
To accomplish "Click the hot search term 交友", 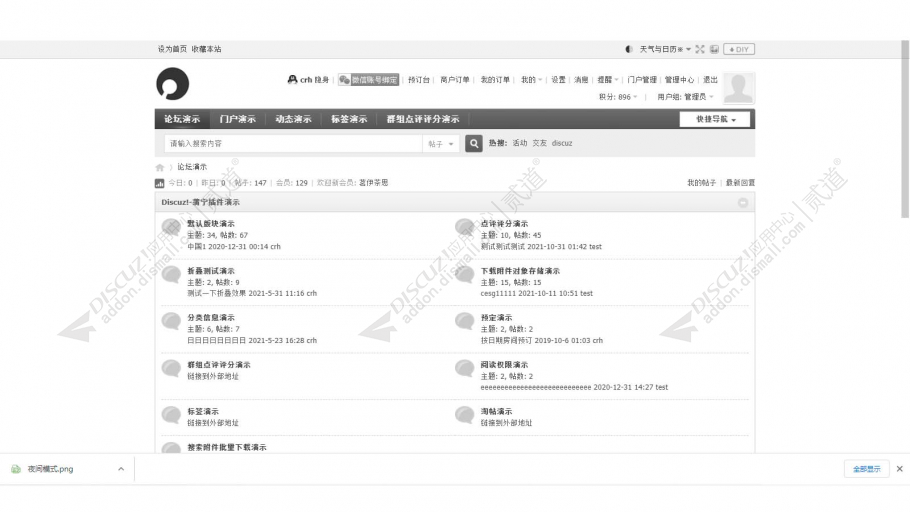I will tap(540, 143).
